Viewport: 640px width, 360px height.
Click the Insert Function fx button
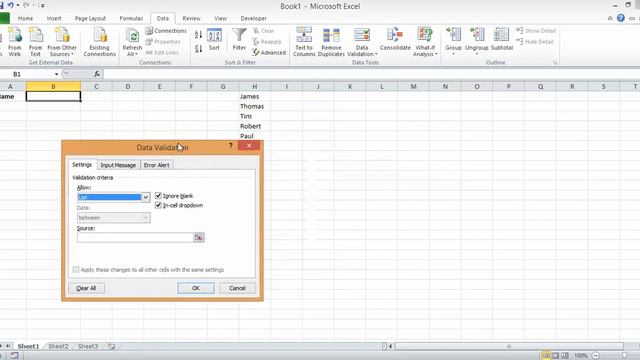pos(97,74)
